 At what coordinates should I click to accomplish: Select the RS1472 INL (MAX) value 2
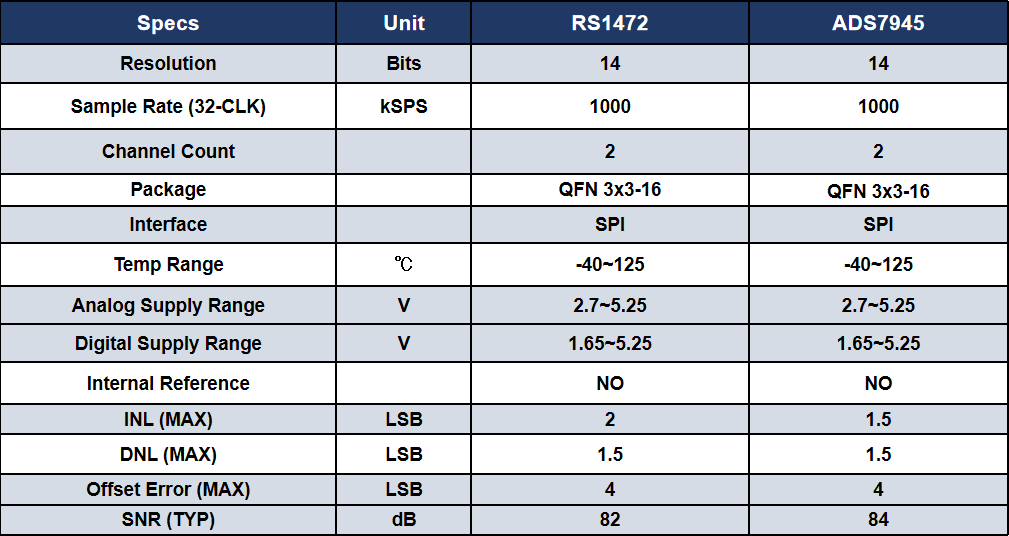click(609, 419)
